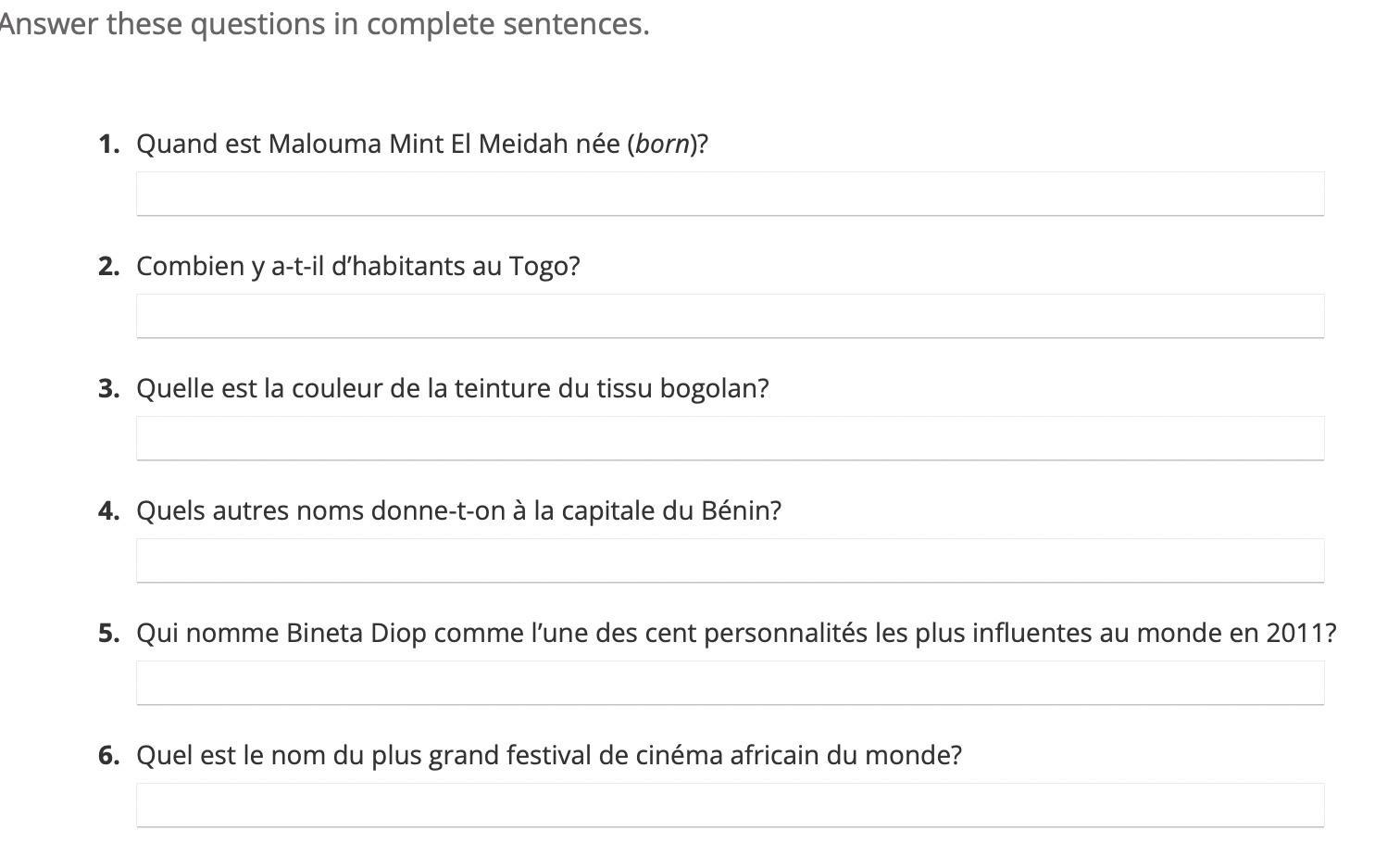Image resolution: width=1400 pixels, height=856 pixels.
Task: Click the question text about la capitale du Bénin
Action: 459,511
